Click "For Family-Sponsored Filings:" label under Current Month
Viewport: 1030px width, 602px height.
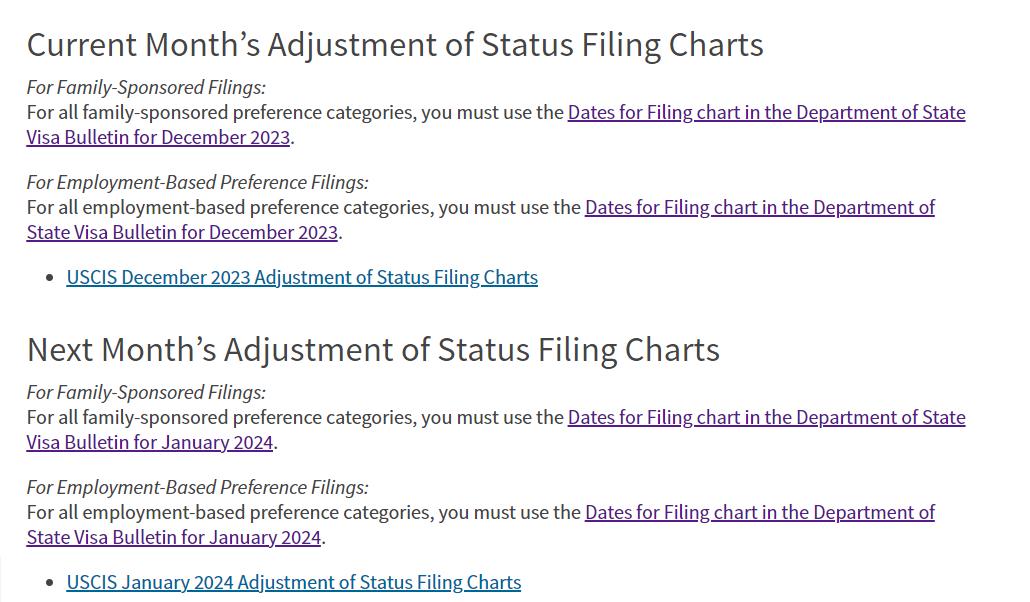(x=146, y=87)
